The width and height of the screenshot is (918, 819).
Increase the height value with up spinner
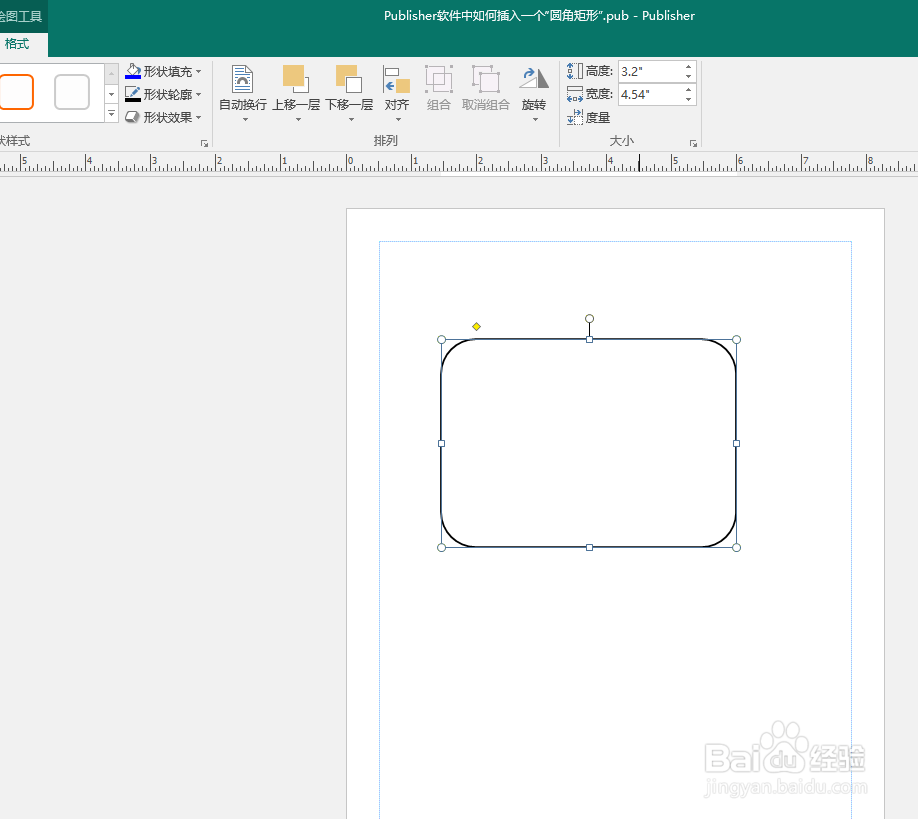tap(688, 67)
